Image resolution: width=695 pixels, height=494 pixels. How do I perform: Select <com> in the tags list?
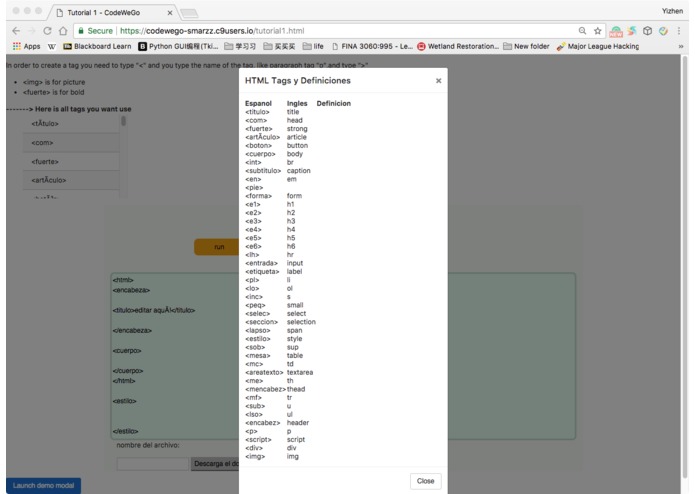[x=71, y=143]
